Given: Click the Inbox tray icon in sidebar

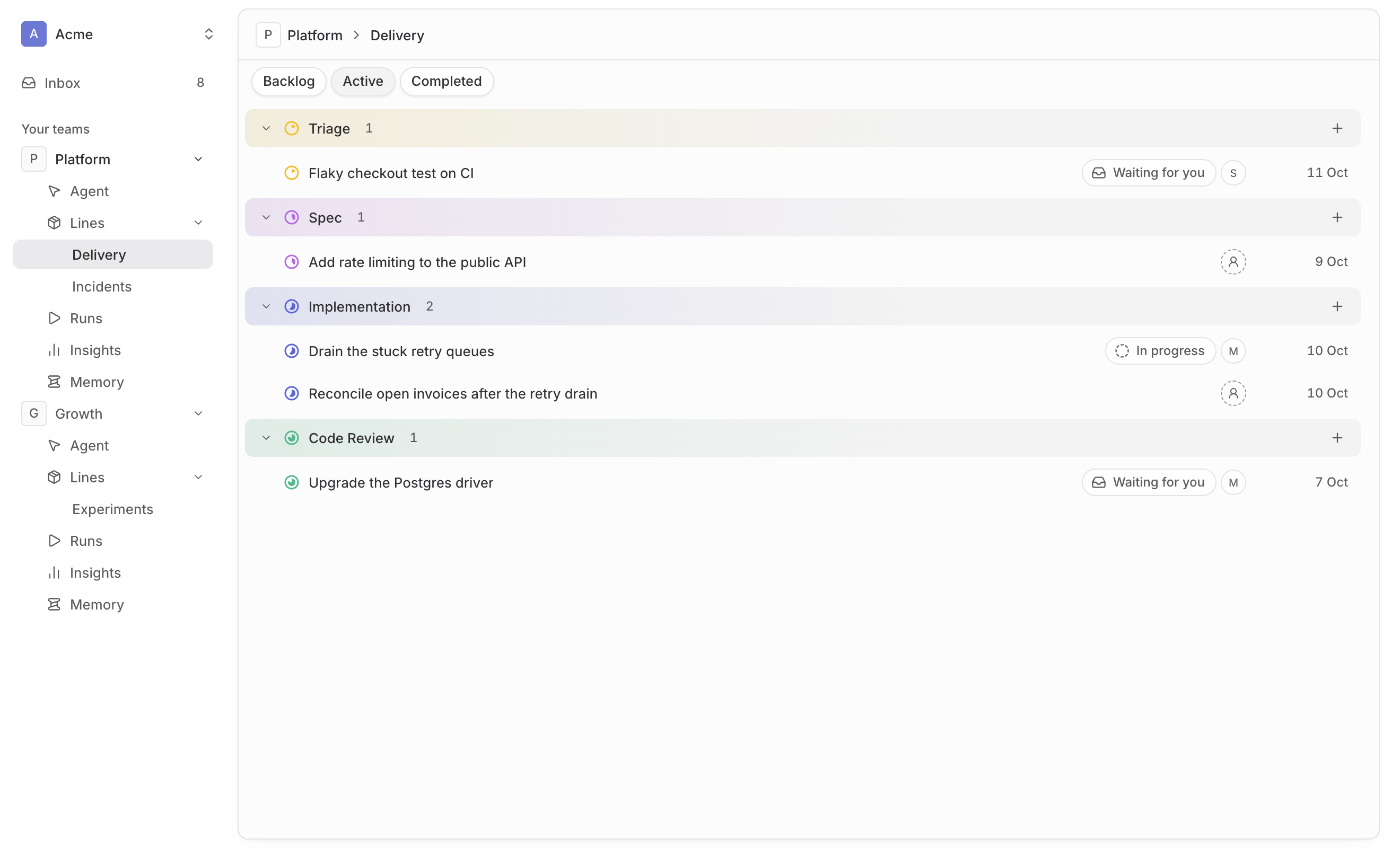Looking at the screenshot, I should coord(29,83).
